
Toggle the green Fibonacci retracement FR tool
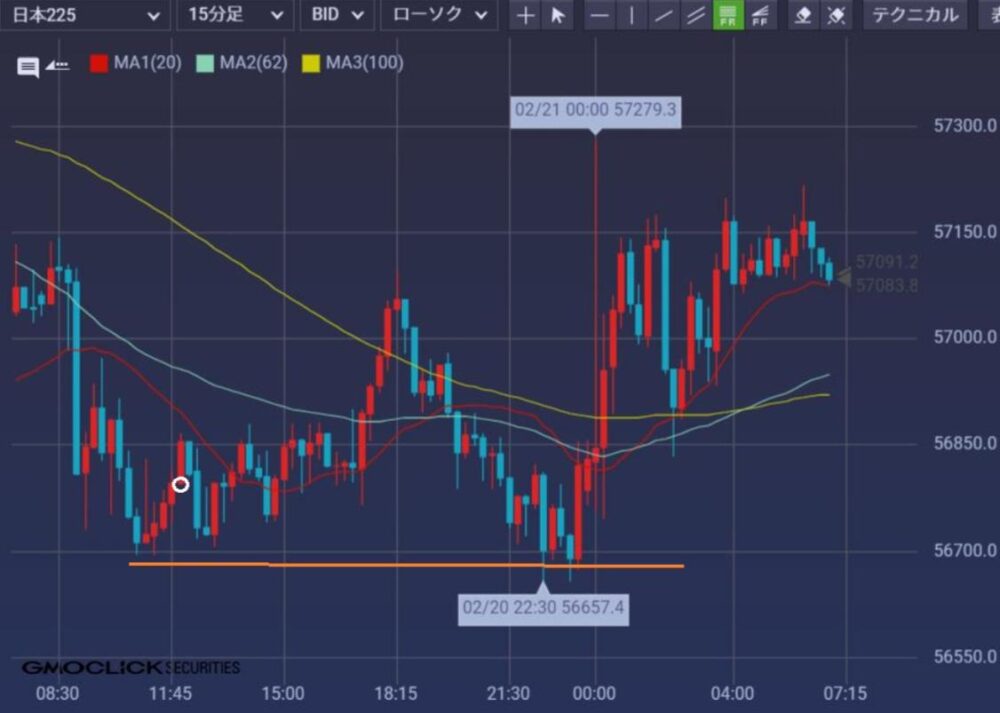point(728,16)
